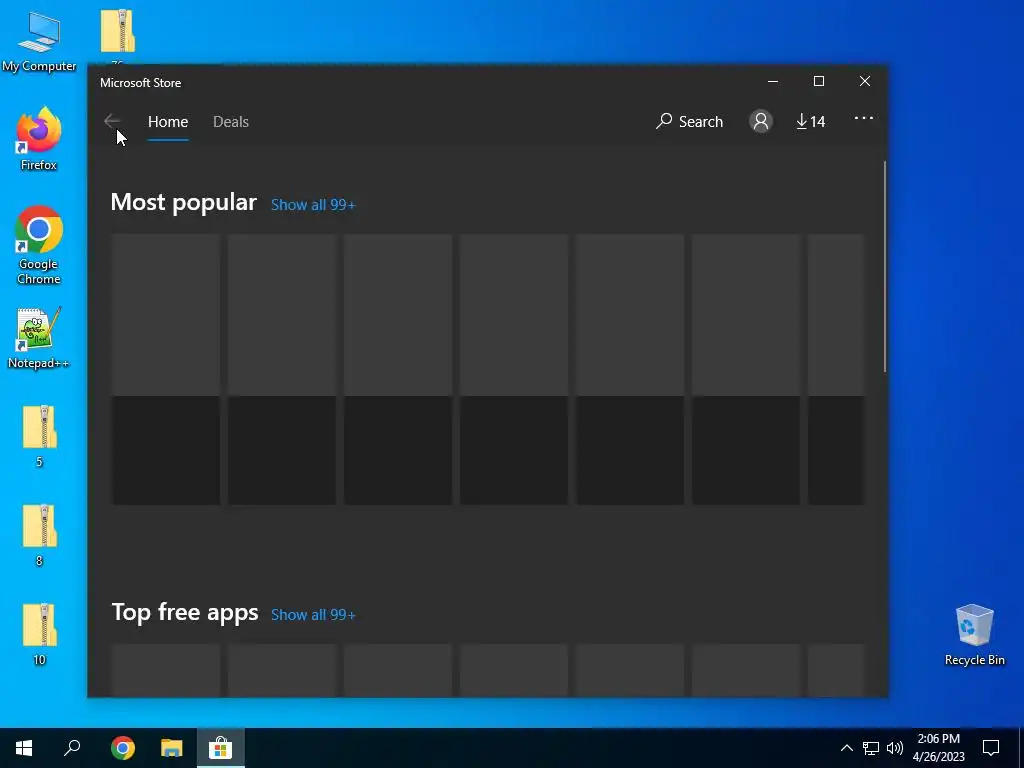Close the Microsoft Store window
This screenshot has width=1024, height=768.
pos(865,81)
